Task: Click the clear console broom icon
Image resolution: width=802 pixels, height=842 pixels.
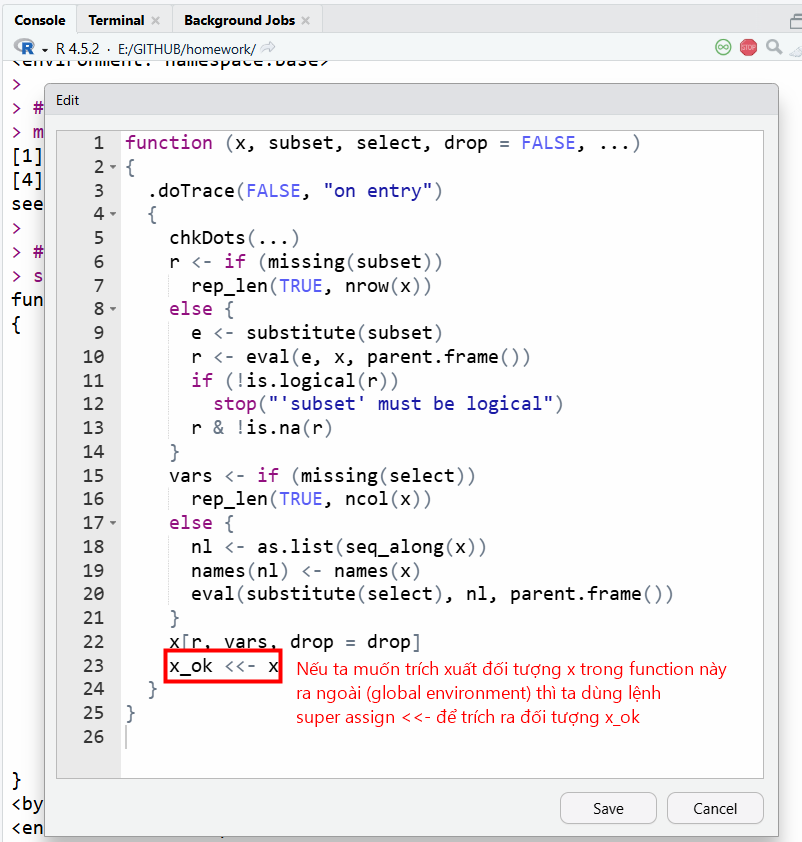Action: click(x=796, y=49)
